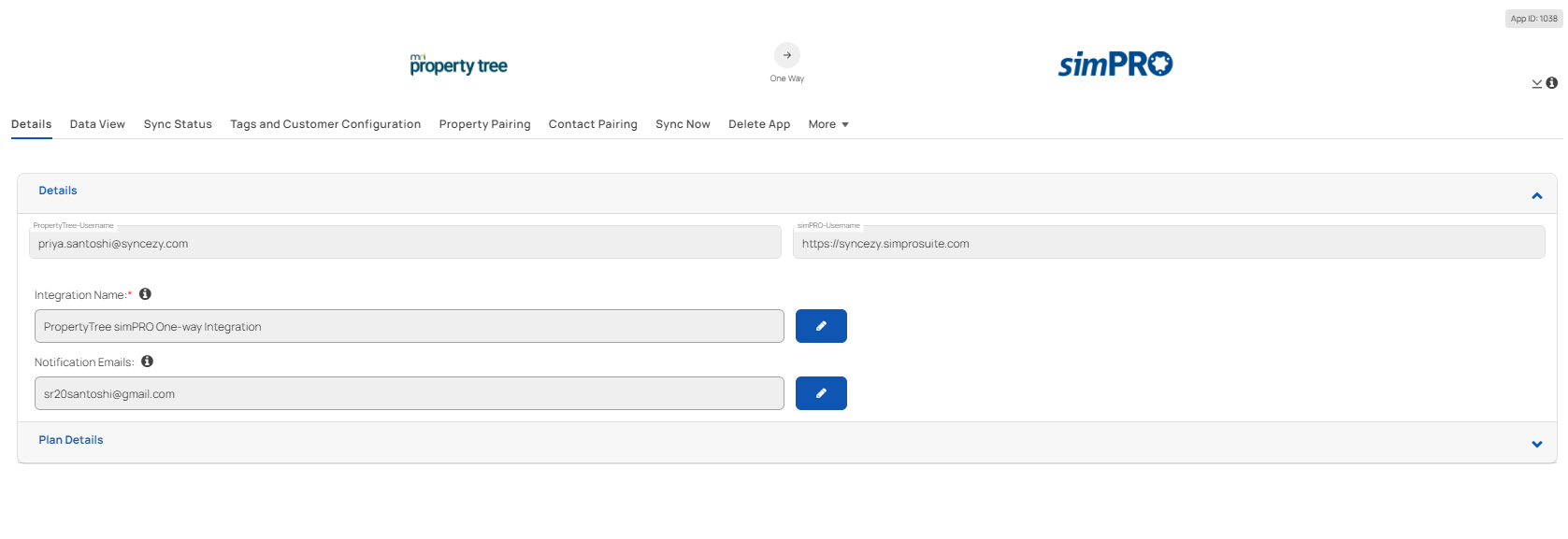Click the Delete App tab
1568x539 pixels.
tap(759, 124)
